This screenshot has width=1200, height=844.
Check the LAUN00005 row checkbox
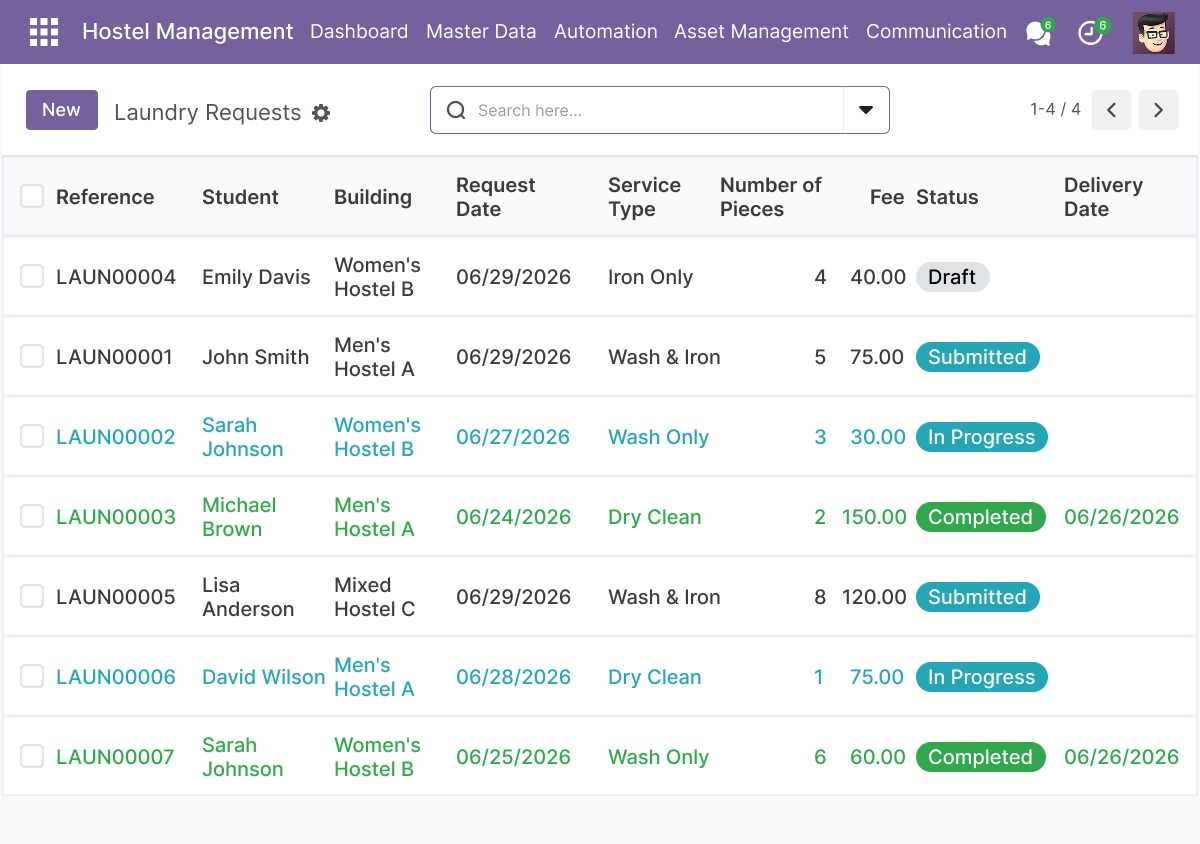tap(32, 596)
